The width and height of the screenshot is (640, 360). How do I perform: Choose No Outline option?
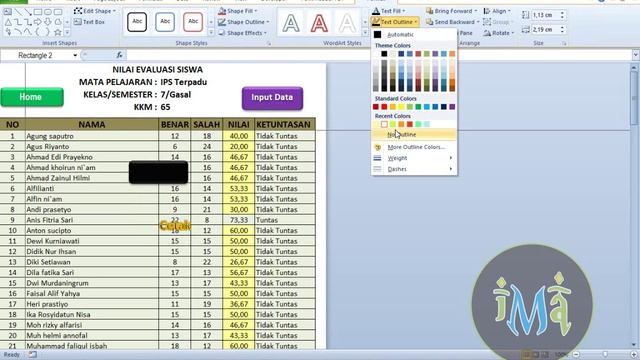tap(414, 134)
